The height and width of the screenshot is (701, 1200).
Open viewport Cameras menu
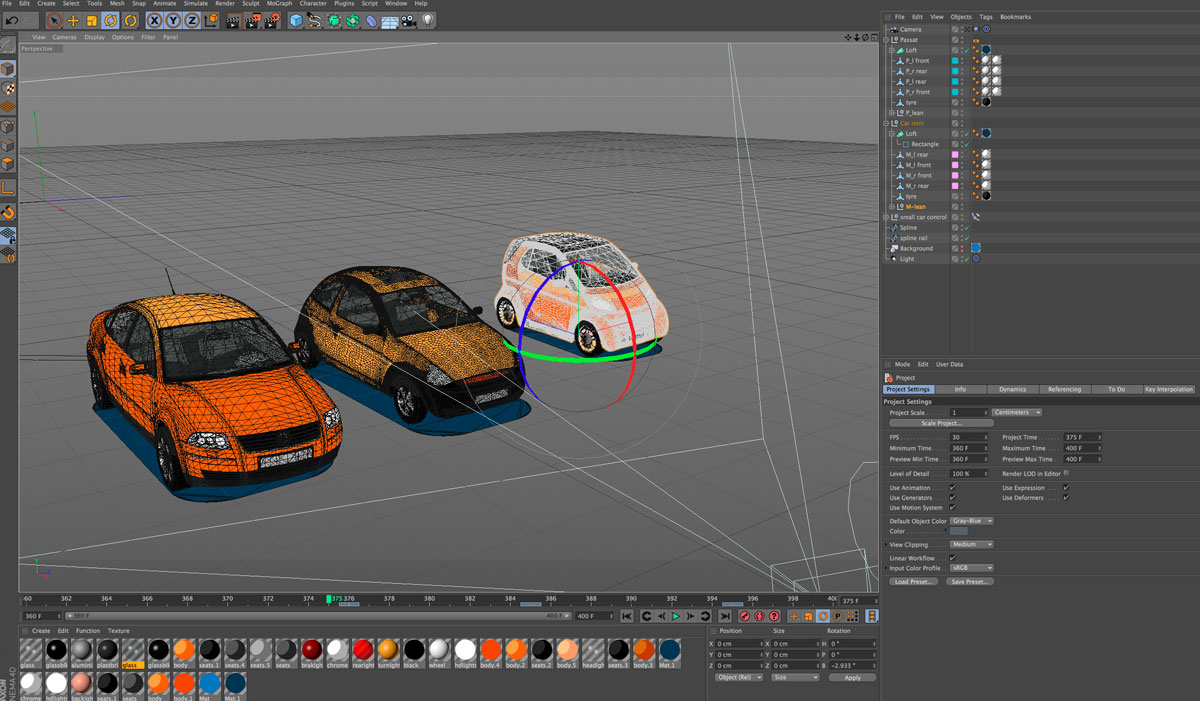(64, 37)
